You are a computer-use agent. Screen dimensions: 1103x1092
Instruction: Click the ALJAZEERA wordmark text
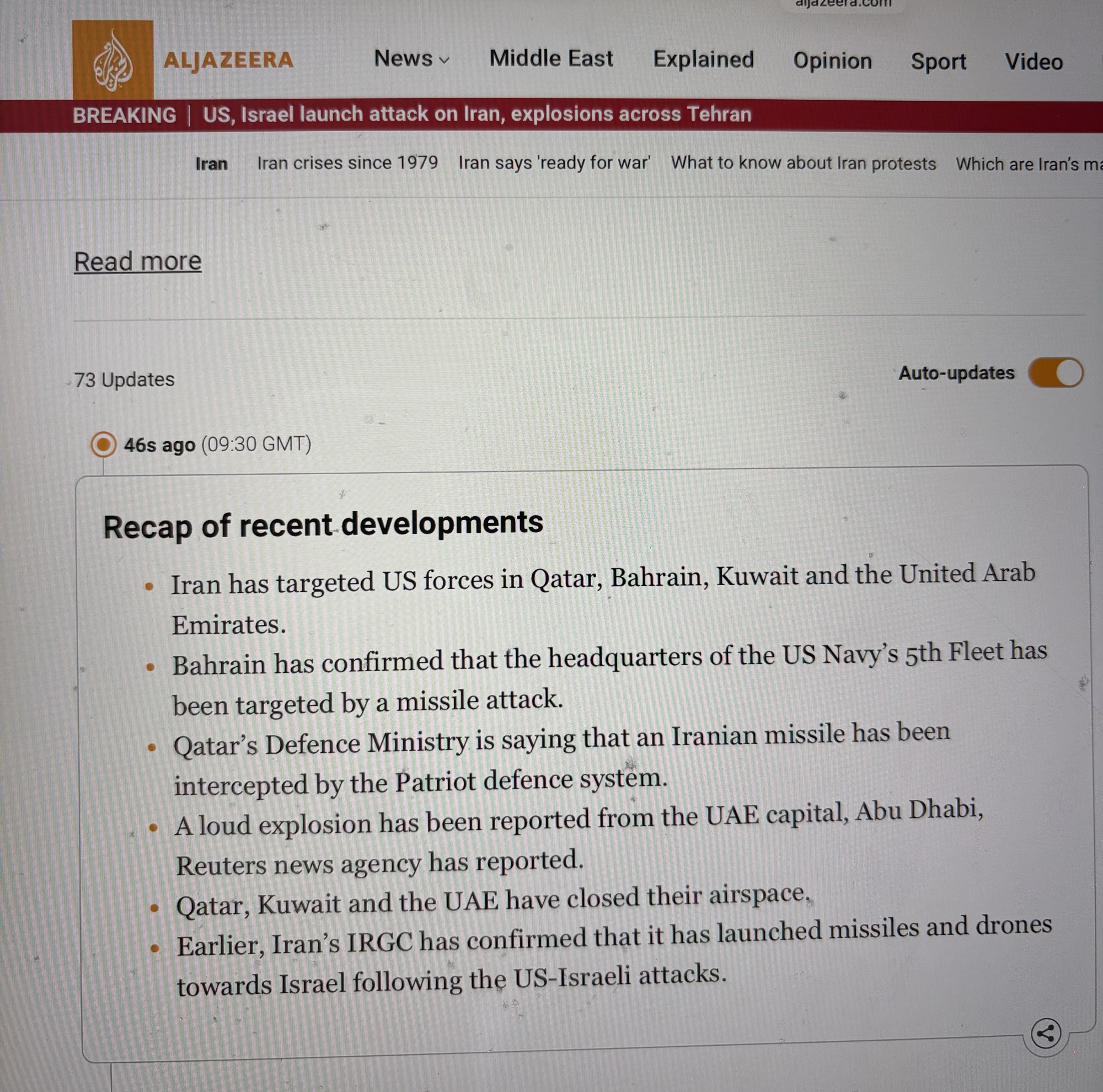[228, 61]
